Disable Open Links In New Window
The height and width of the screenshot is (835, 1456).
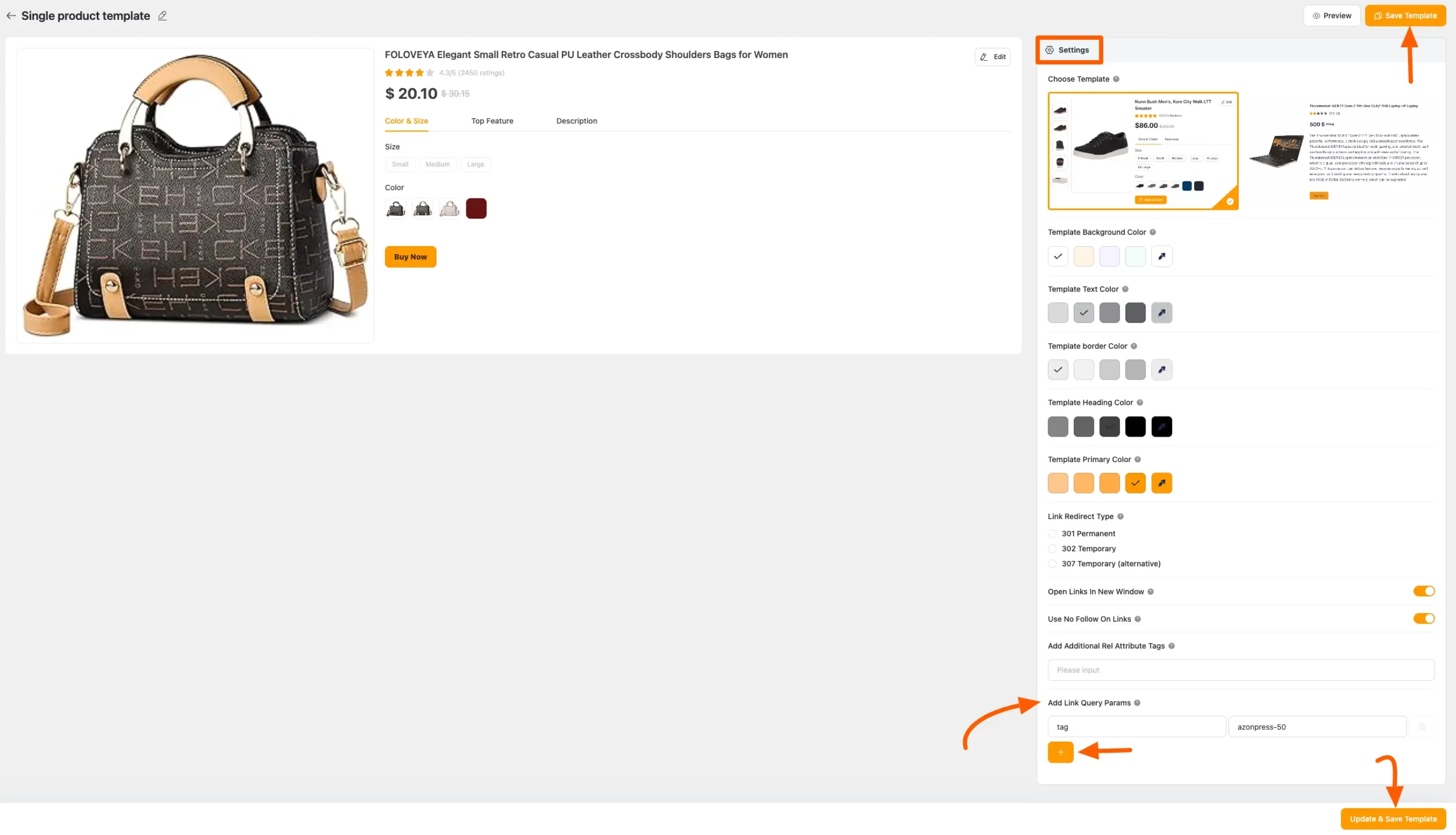coord(1424,591)
